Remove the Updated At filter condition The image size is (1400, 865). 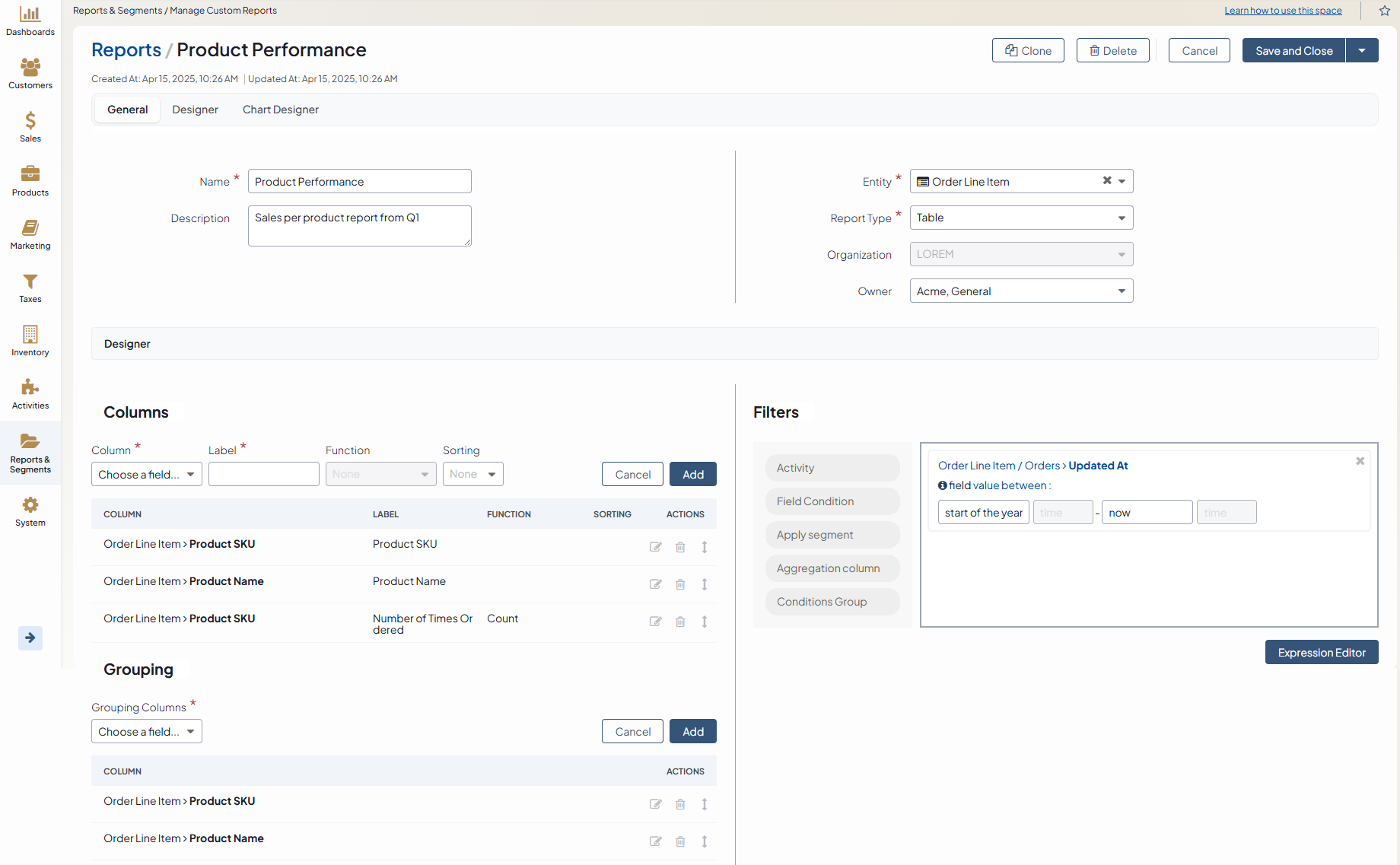(x=1360, y=461)
